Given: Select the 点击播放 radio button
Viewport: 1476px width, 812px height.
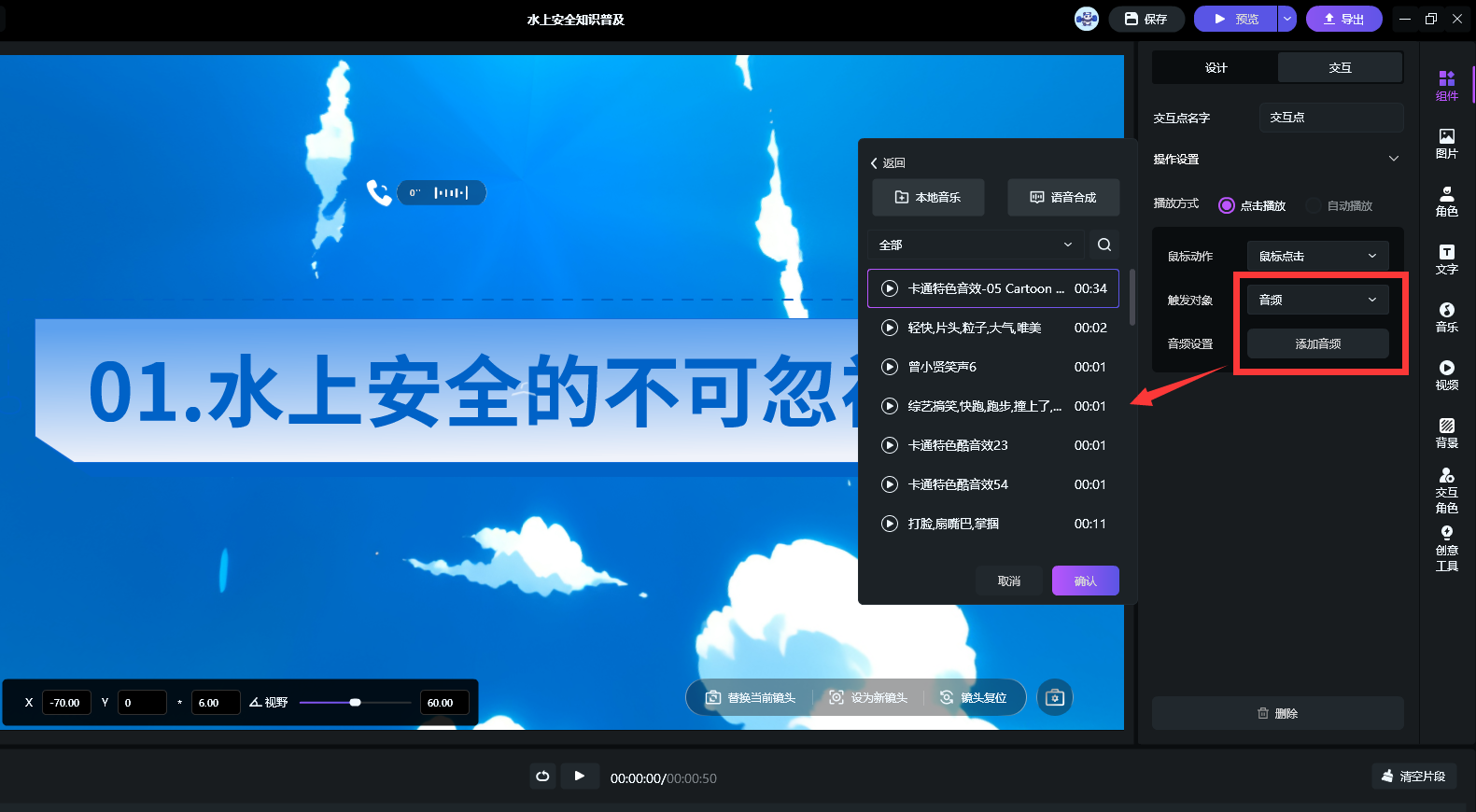Looking at the screenshot, I should (x=1227, y=205).
